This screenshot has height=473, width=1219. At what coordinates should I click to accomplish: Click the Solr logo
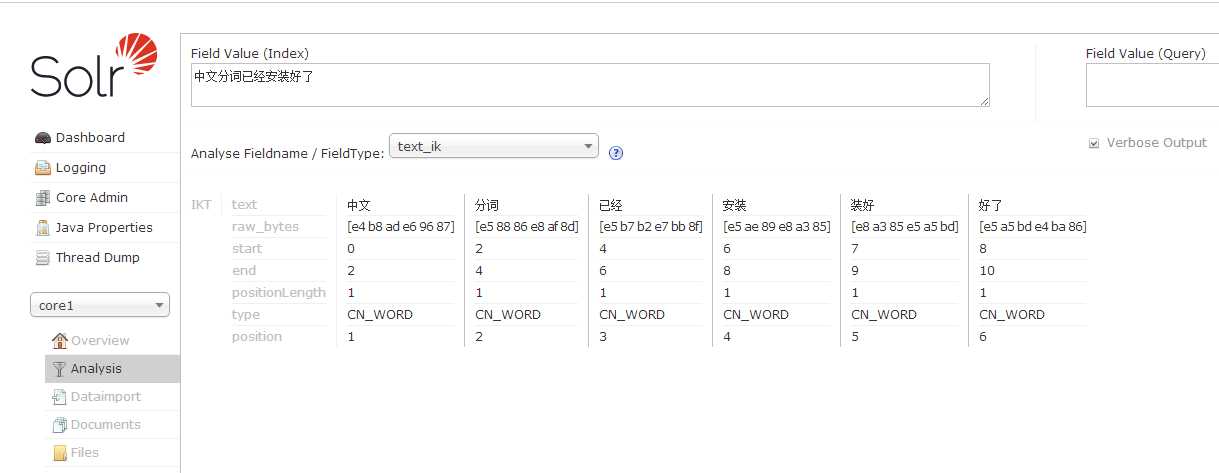(94, 66)
